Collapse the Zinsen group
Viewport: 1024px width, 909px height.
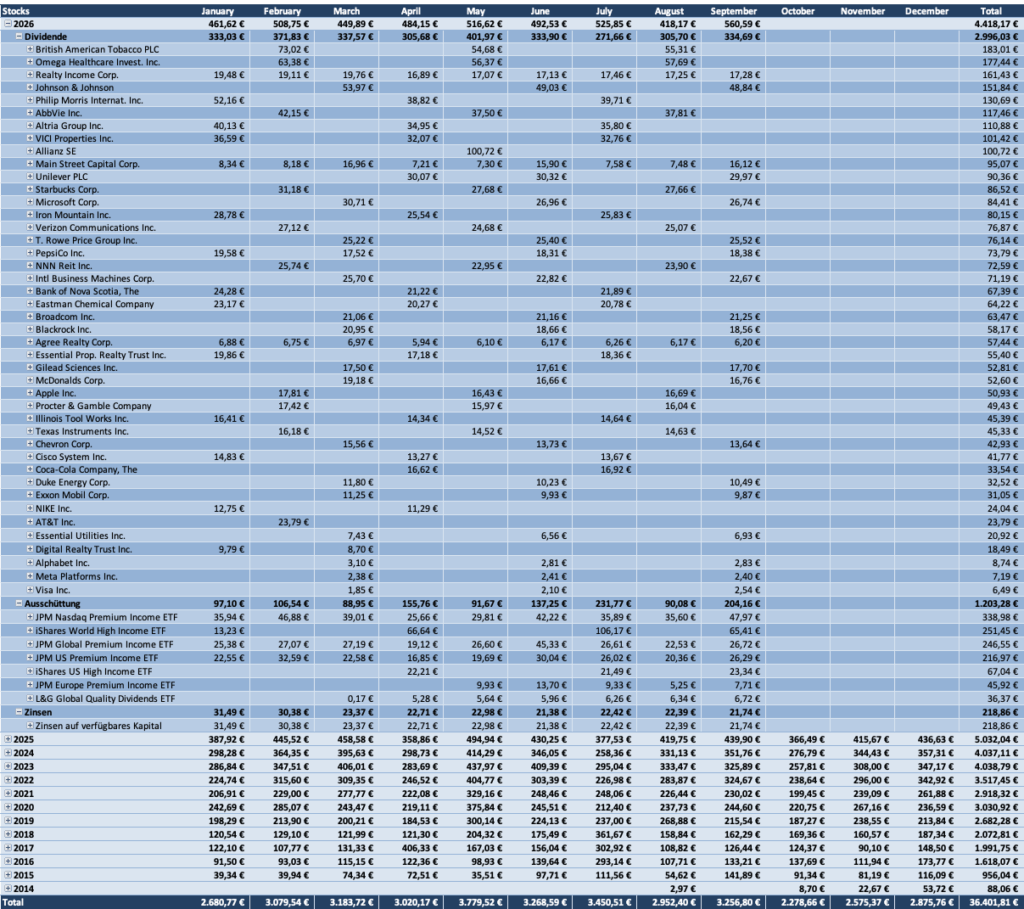[19, 712]
